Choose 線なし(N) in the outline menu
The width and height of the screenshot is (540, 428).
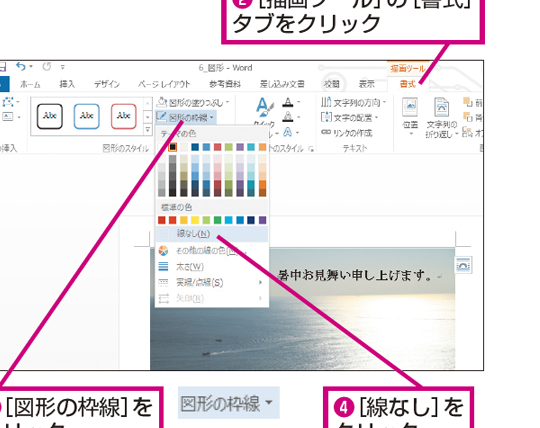click(x=212, y=234)
